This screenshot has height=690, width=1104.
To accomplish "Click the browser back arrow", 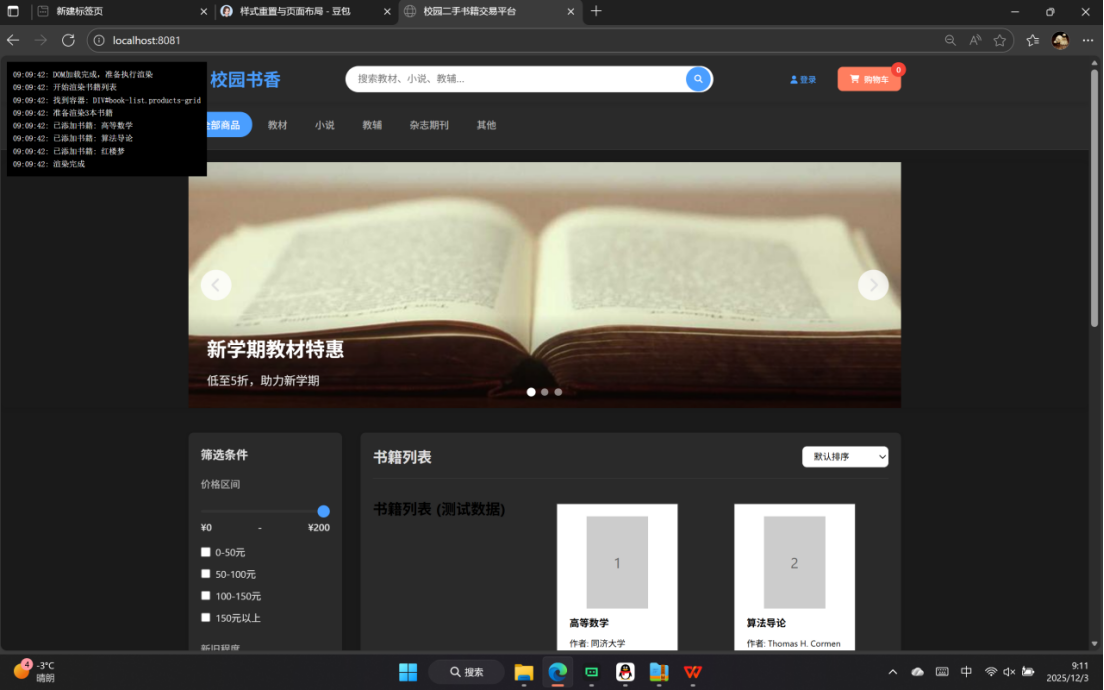I will click(13, 40).
